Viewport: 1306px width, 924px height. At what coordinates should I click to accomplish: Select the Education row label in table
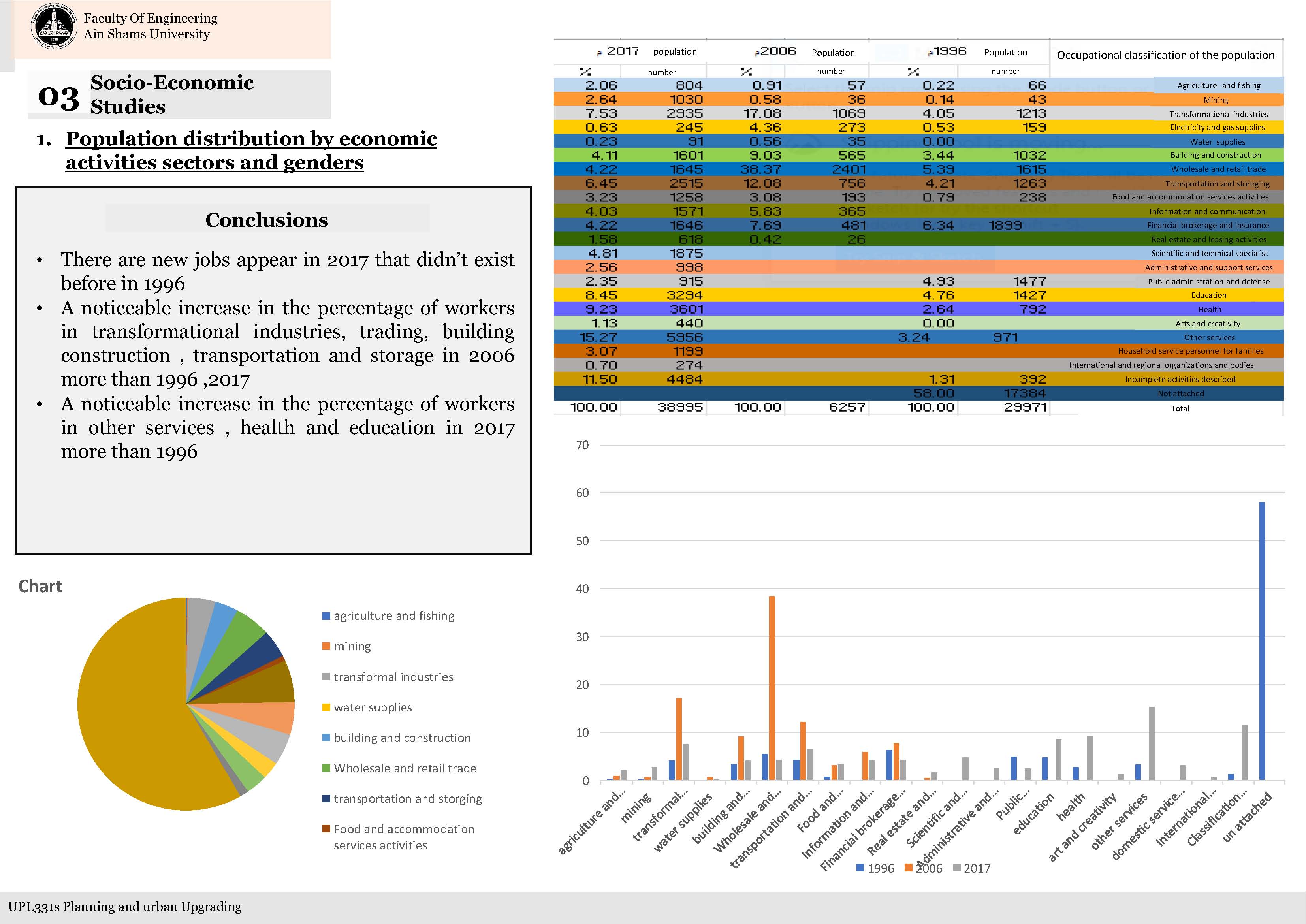(x=1209, y=295)
